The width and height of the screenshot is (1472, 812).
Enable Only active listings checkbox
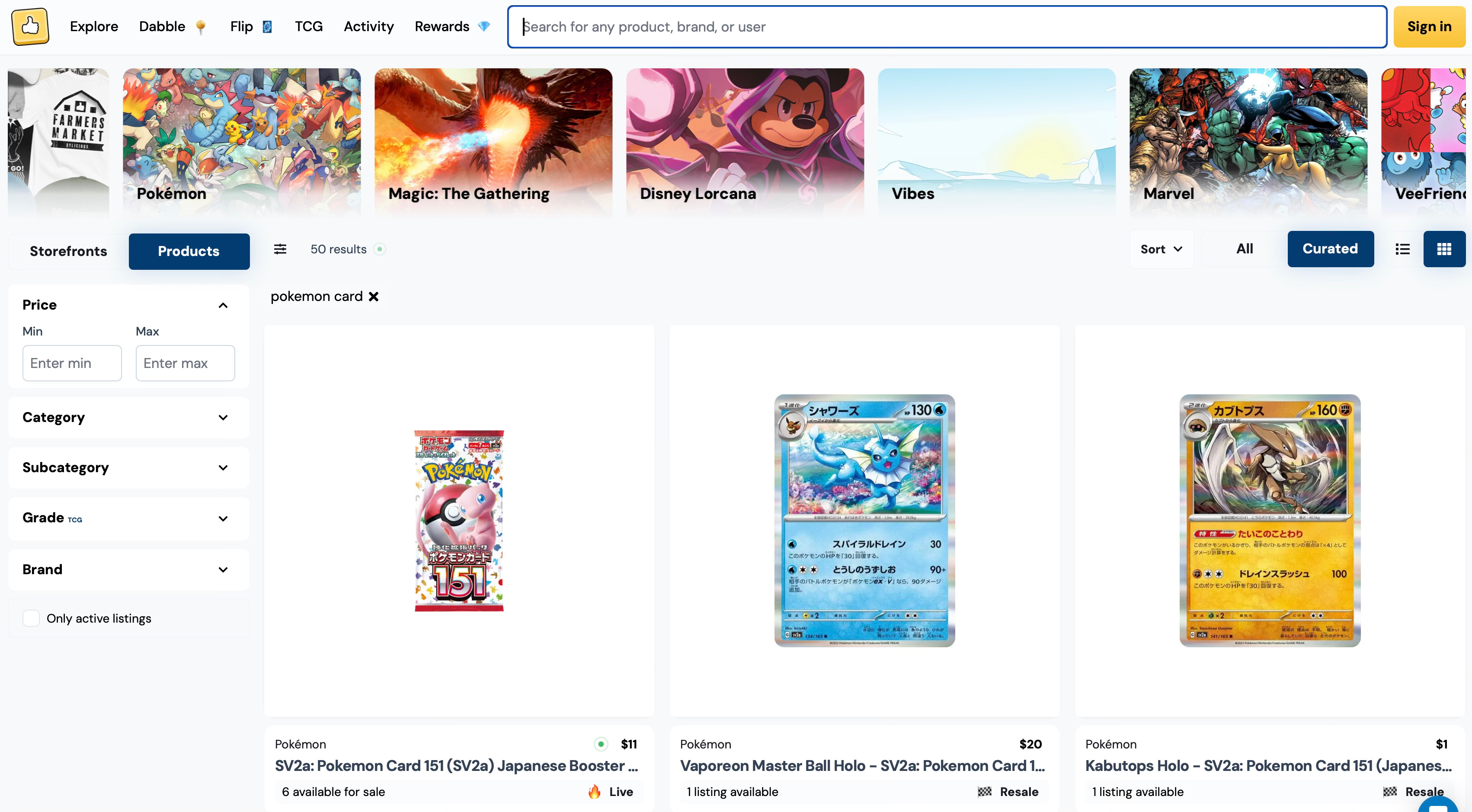(x=31, y=618)
